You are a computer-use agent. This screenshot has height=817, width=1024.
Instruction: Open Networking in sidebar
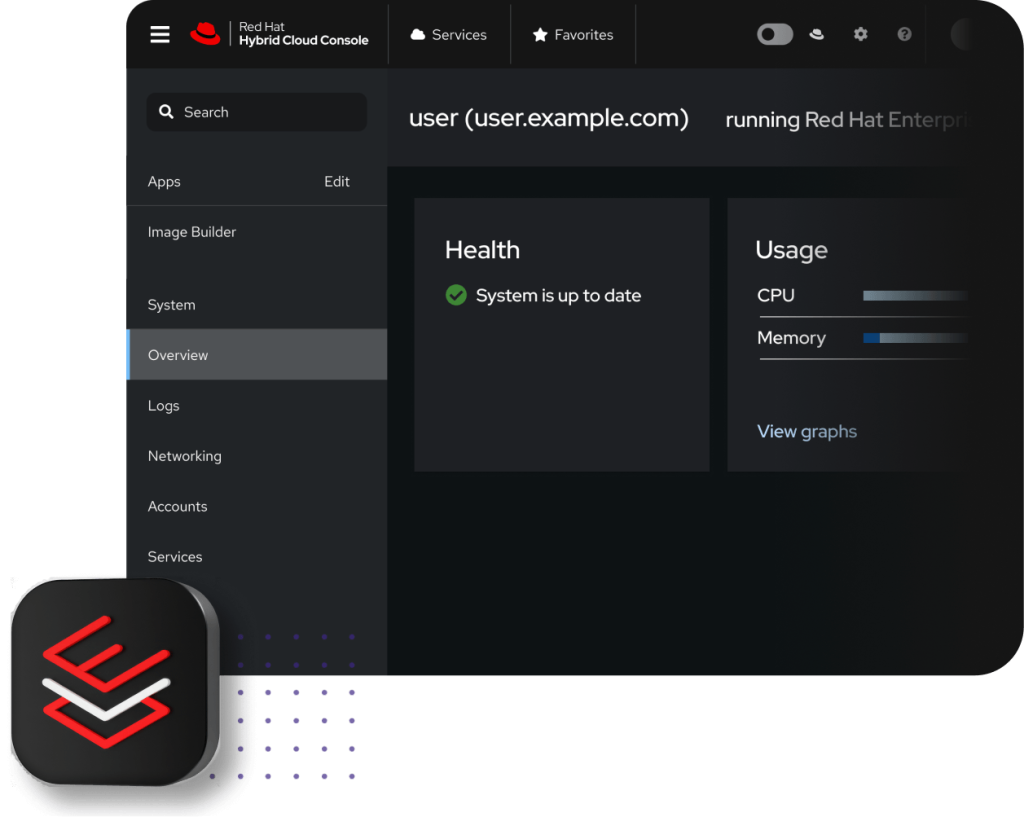tap(185, 456)
